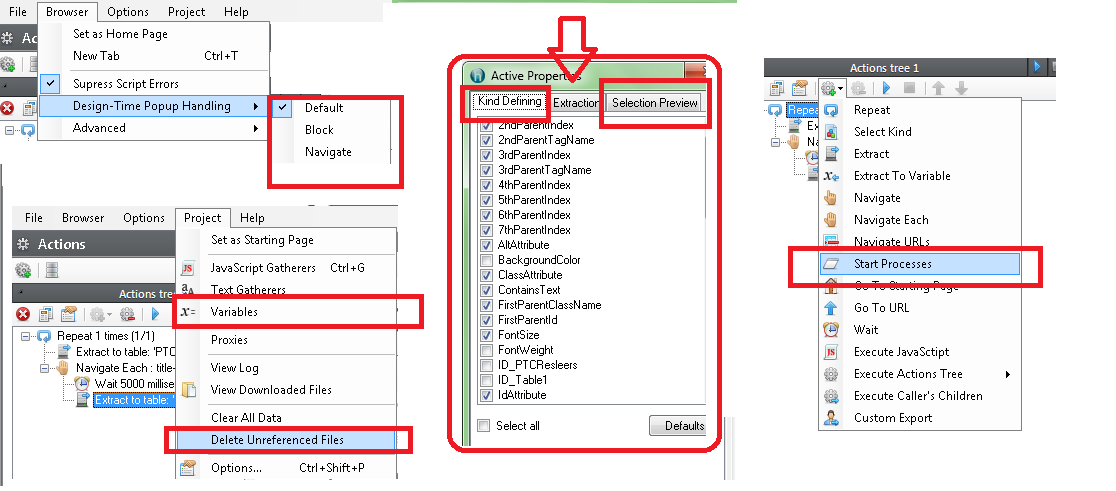This screenshot has width=1116, height=491.
Task: Toggle the ContainsText checkbox
Action: pyautogui.click(x=486, y=290)
